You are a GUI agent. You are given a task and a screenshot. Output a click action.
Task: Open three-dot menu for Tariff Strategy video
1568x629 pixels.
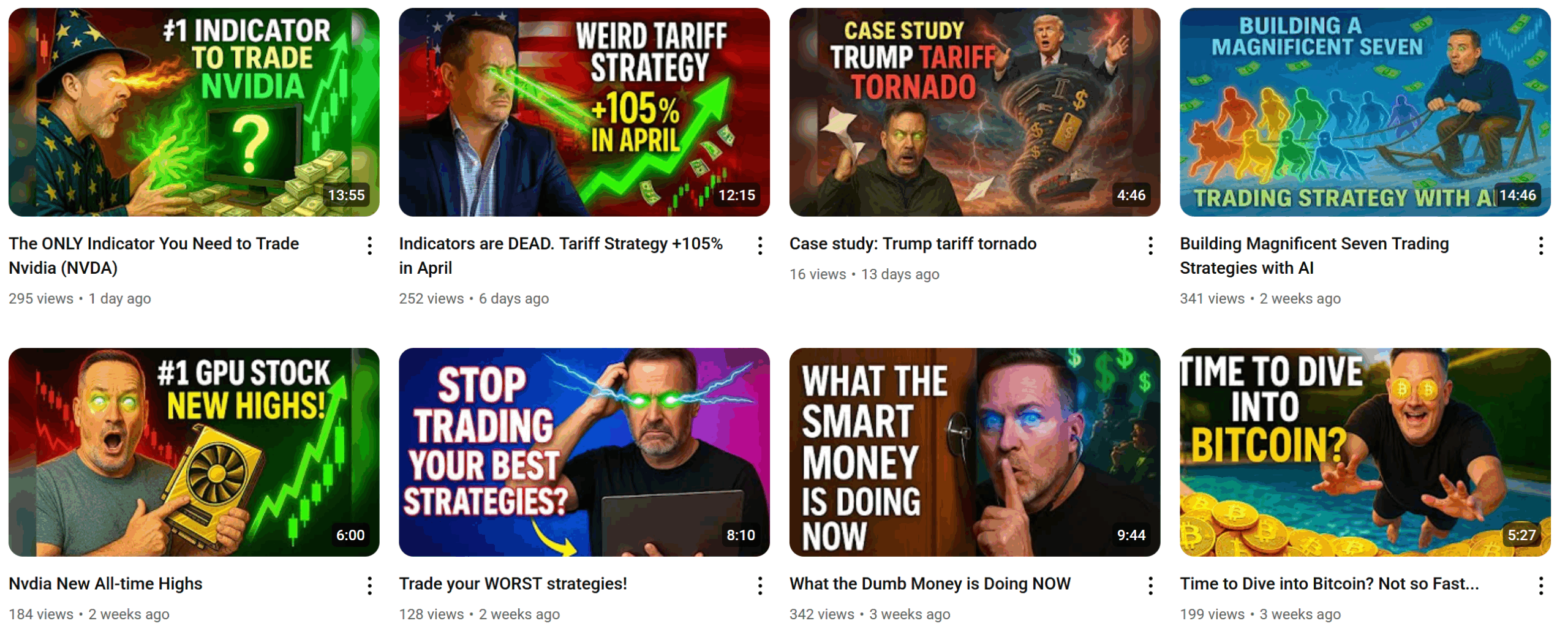[x=760, y=246]
